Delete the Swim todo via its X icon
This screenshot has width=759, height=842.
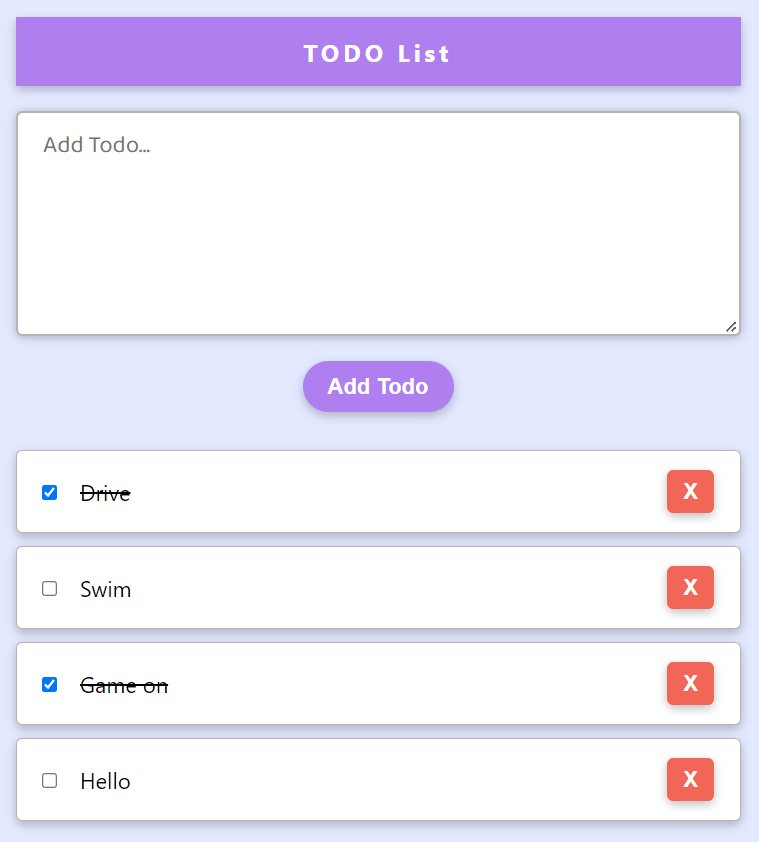tap(690, 588)
